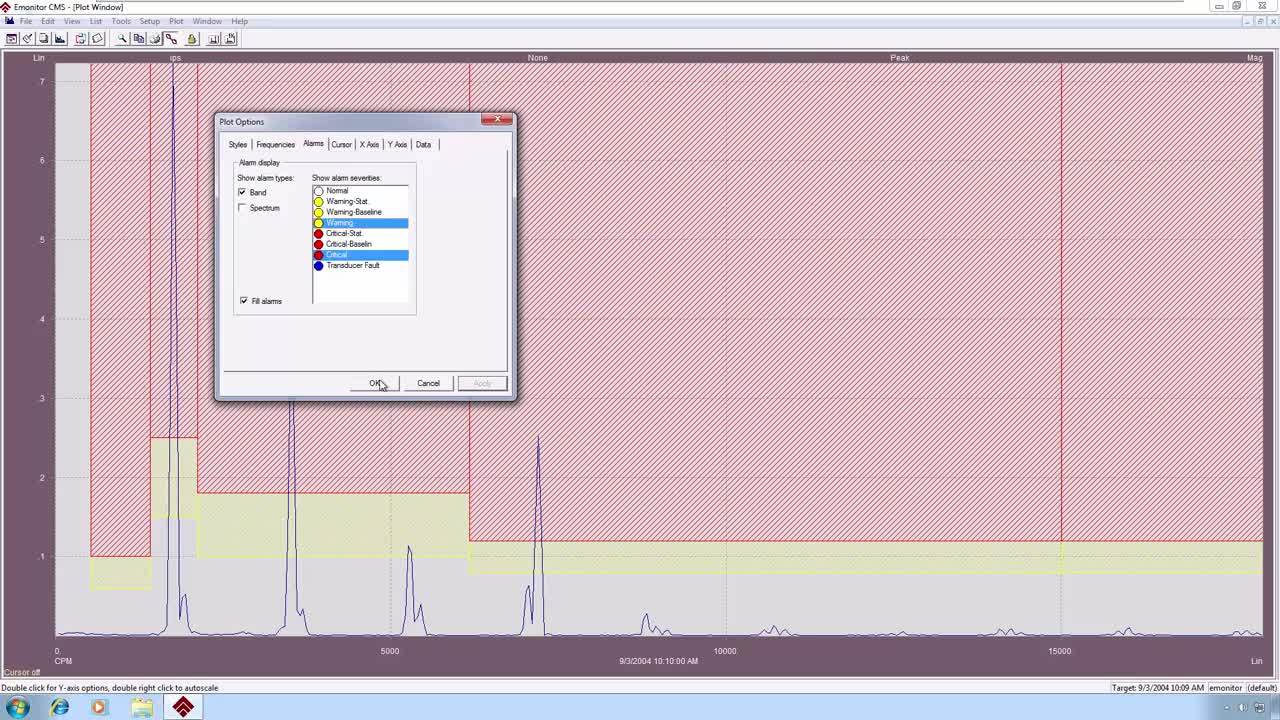This screenshot has width=1280, height=720.
Task: Toggle the Fill alarms checkbox
Action: click(244, 301)
